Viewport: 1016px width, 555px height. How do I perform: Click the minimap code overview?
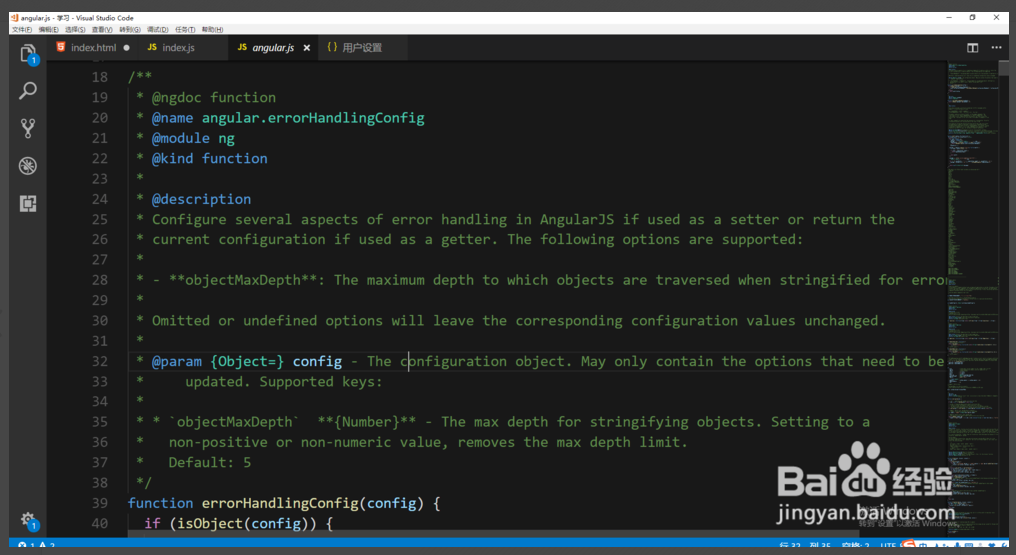tap(972, 298)
